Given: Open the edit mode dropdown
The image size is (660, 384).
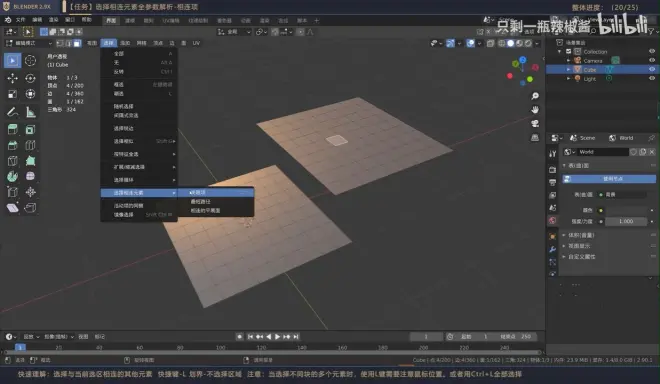Looking at the screenshot, I should (x=29, y=43).
